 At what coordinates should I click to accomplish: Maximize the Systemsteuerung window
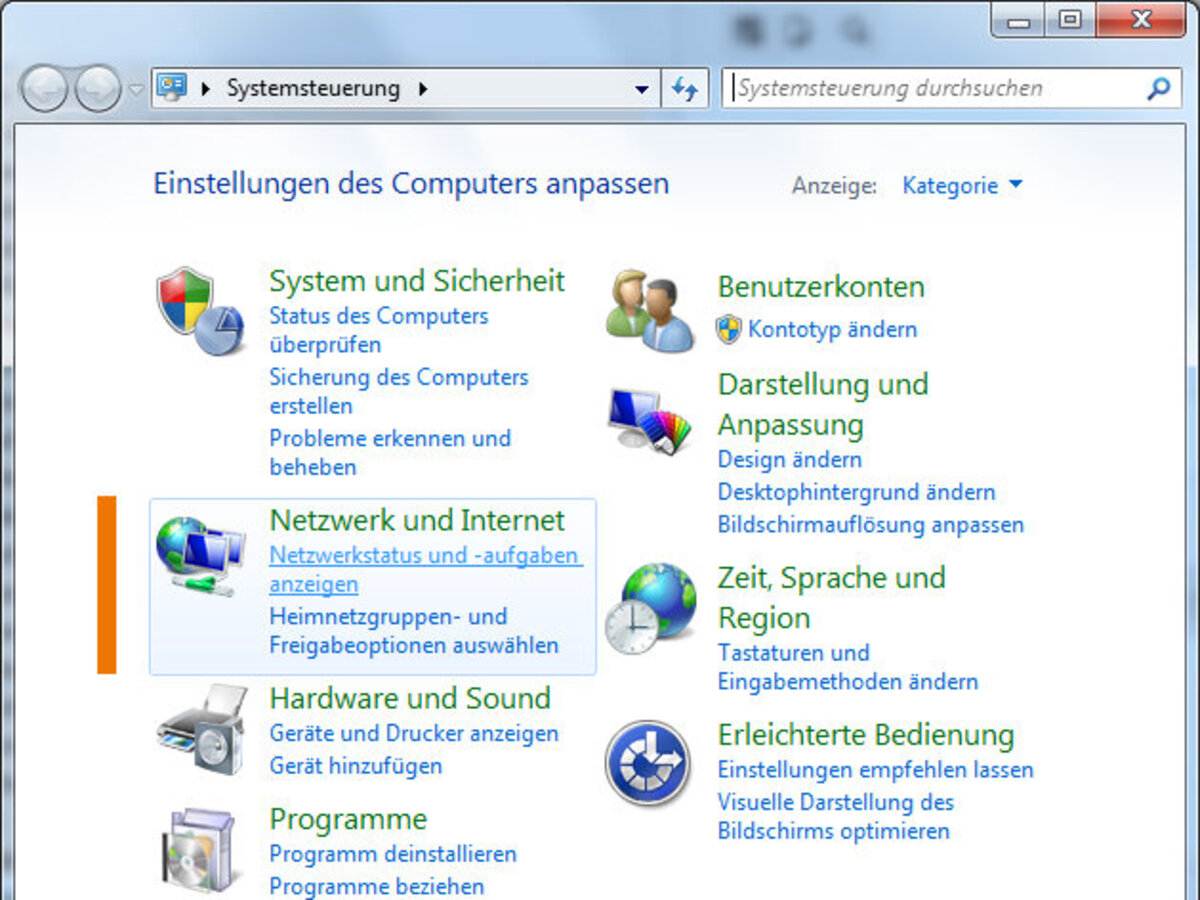(1070, 19)
